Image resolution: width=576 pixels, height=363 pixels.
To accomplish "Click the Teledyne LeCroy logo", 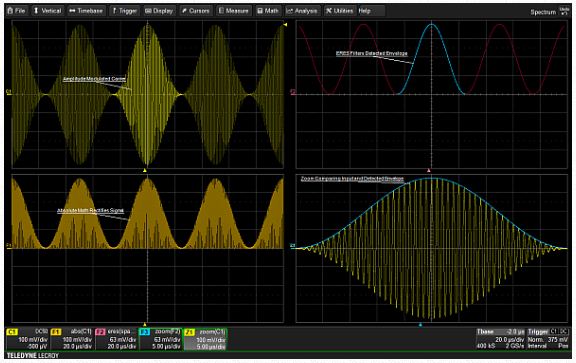I will [33, 355].
